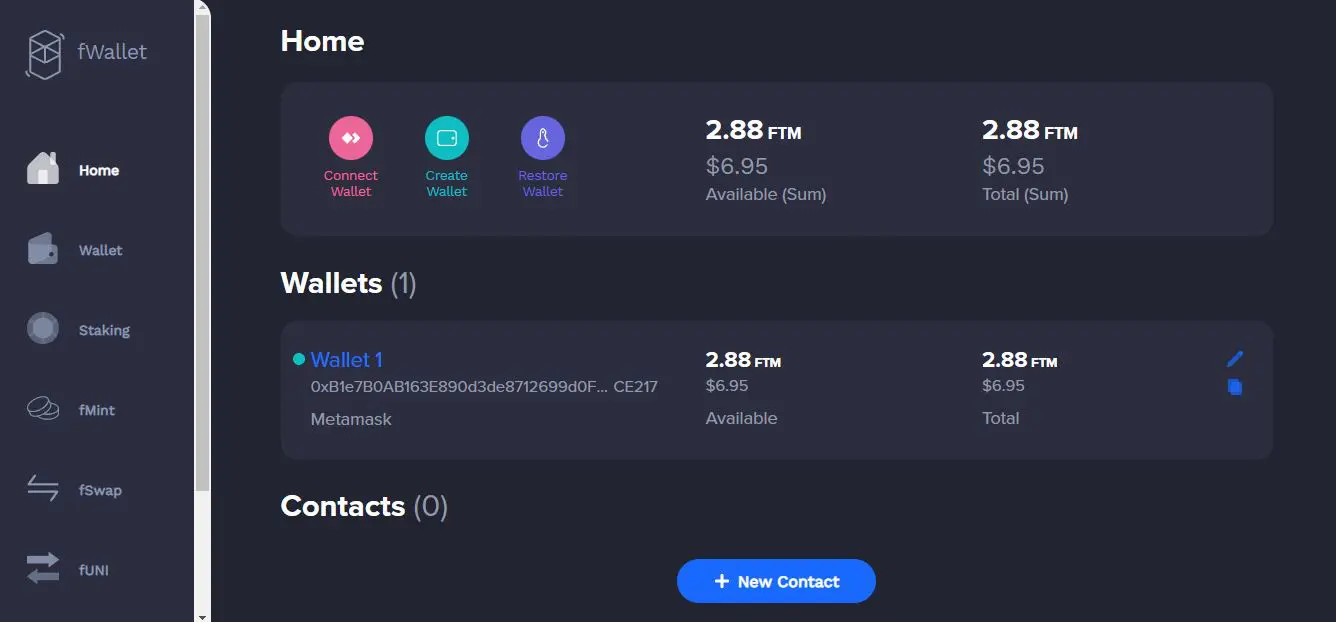Open the fUNI menu item label
Viewport: 1336px width, 622px height.
pyautogui.click(x=94, y=570)
